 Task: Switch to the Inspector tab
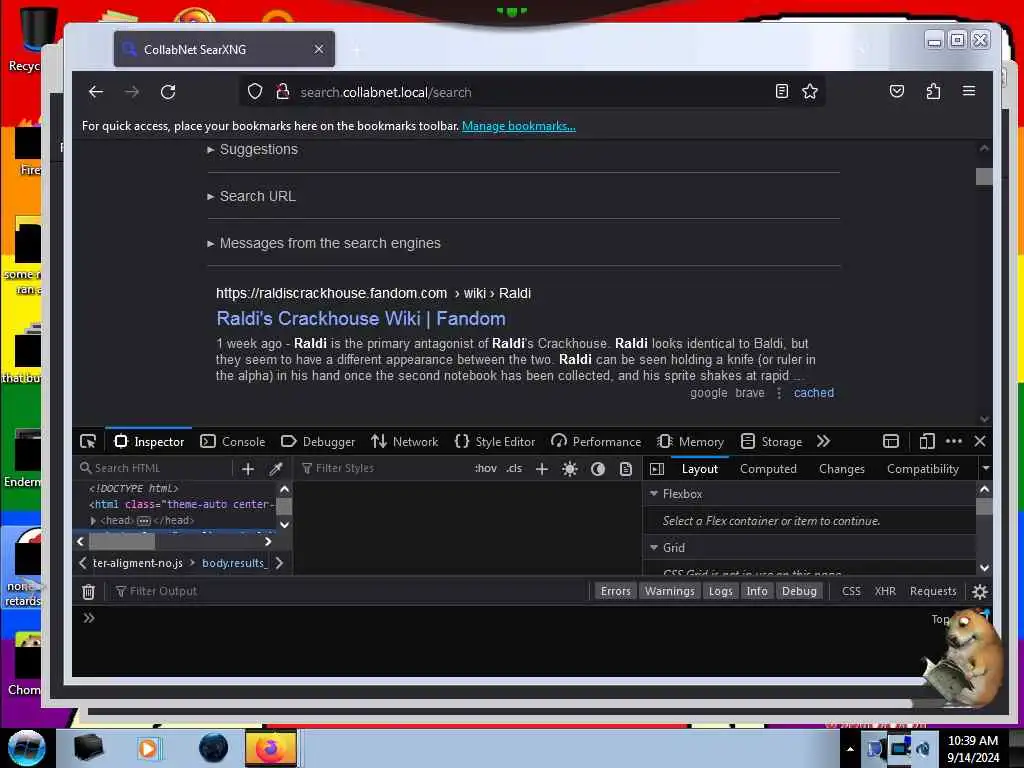point(149,441)
